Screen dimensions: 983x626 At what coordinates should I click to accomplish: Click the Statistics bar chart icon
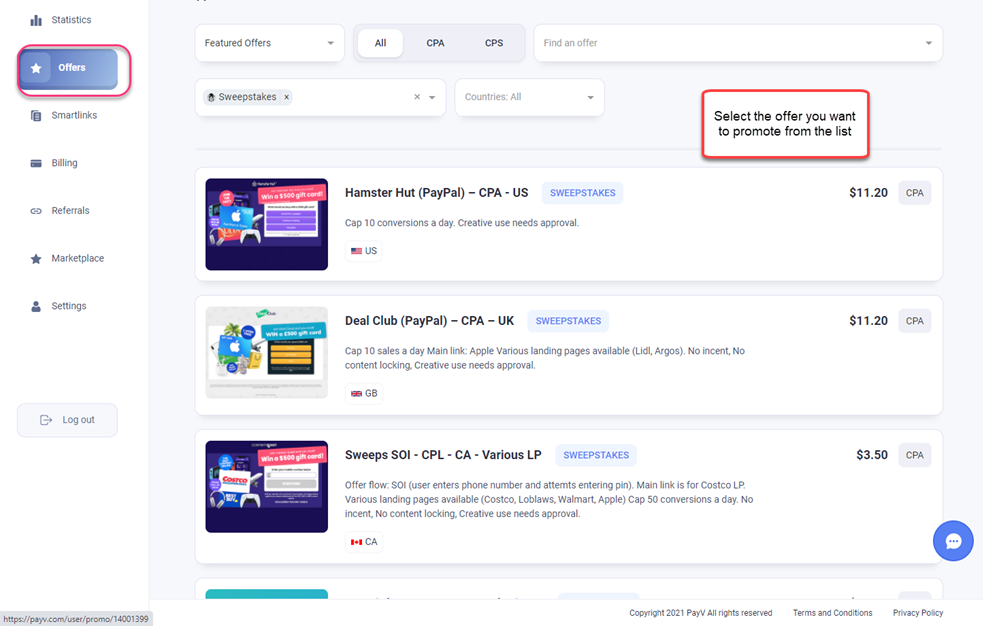pos(36,20)
